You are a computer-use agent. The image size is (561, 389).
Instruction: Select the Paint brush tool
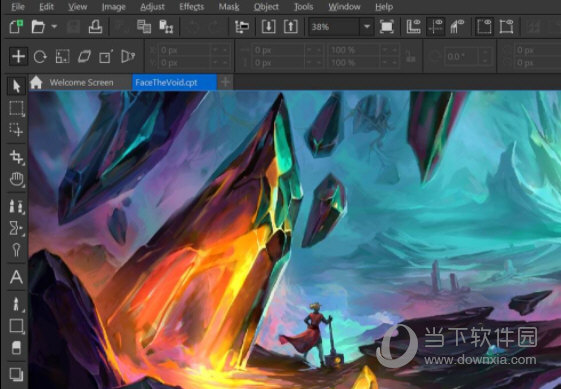pyautogui.click(x=16, y=304)
